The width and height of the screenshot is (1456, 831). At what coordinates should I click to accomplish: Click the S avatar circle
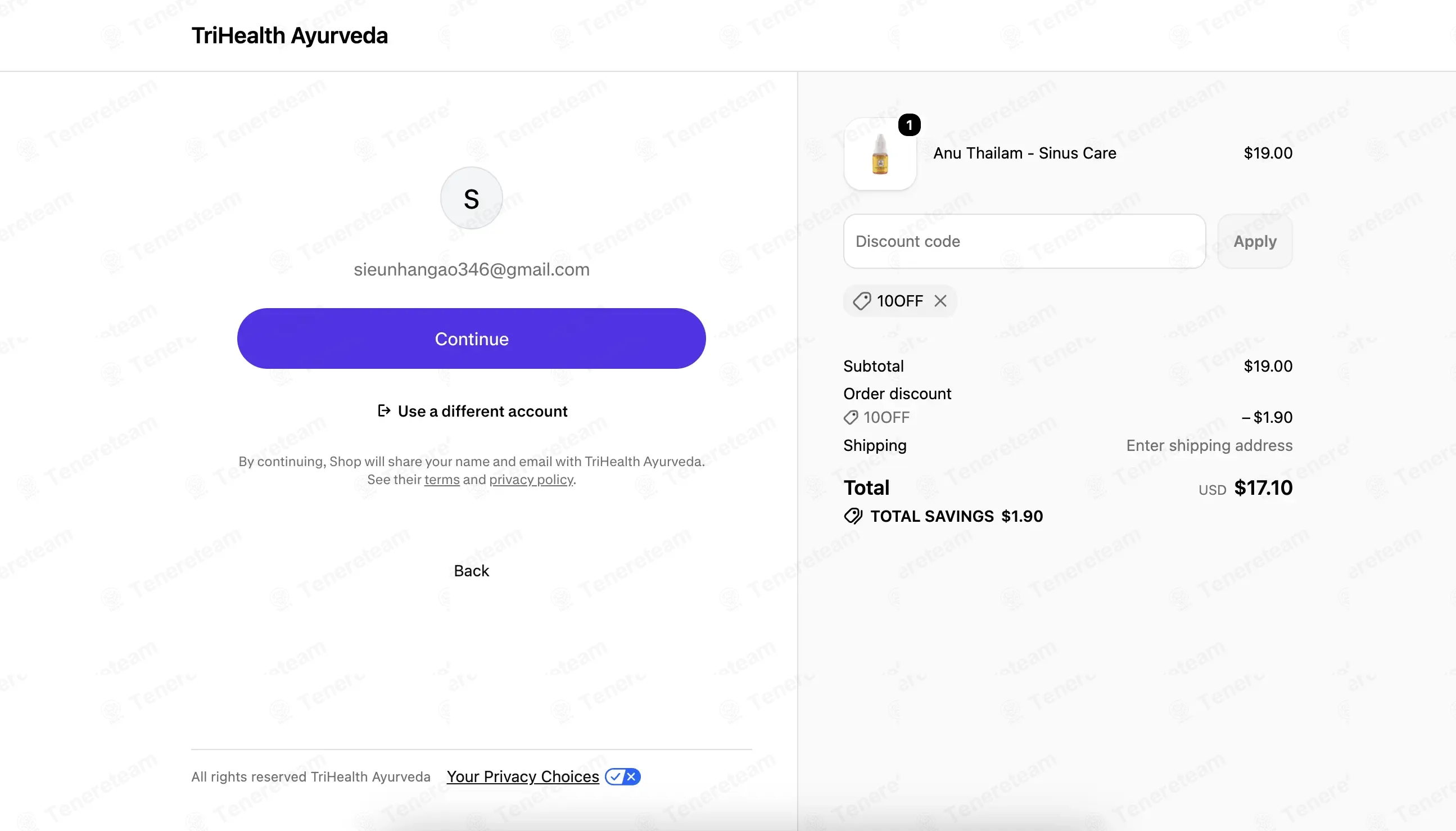[471, 198]
